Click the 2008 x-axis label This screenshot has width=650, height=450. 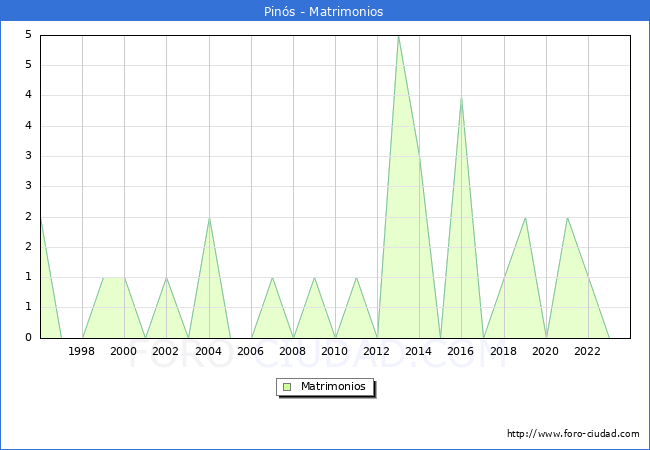(x=292, y=351)
